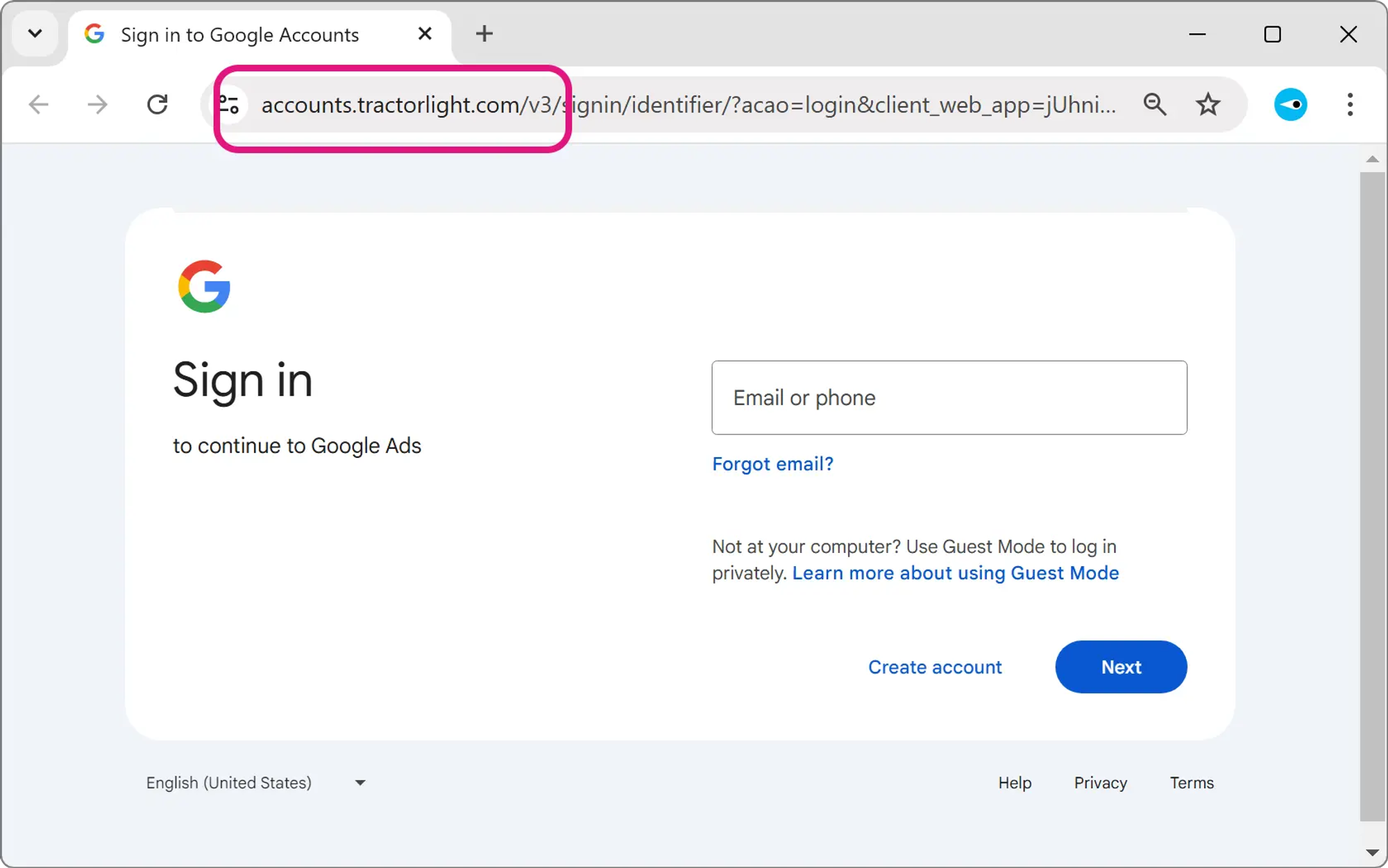Click the scrollbar down arrow

[1372, 853]
